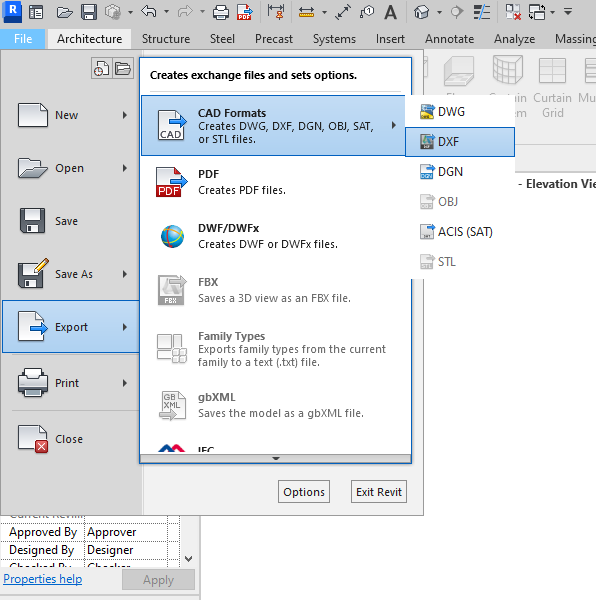596x600 pixels.
Task: Click the Open folder icon in quick access toolbar
Action: point(64,13)
